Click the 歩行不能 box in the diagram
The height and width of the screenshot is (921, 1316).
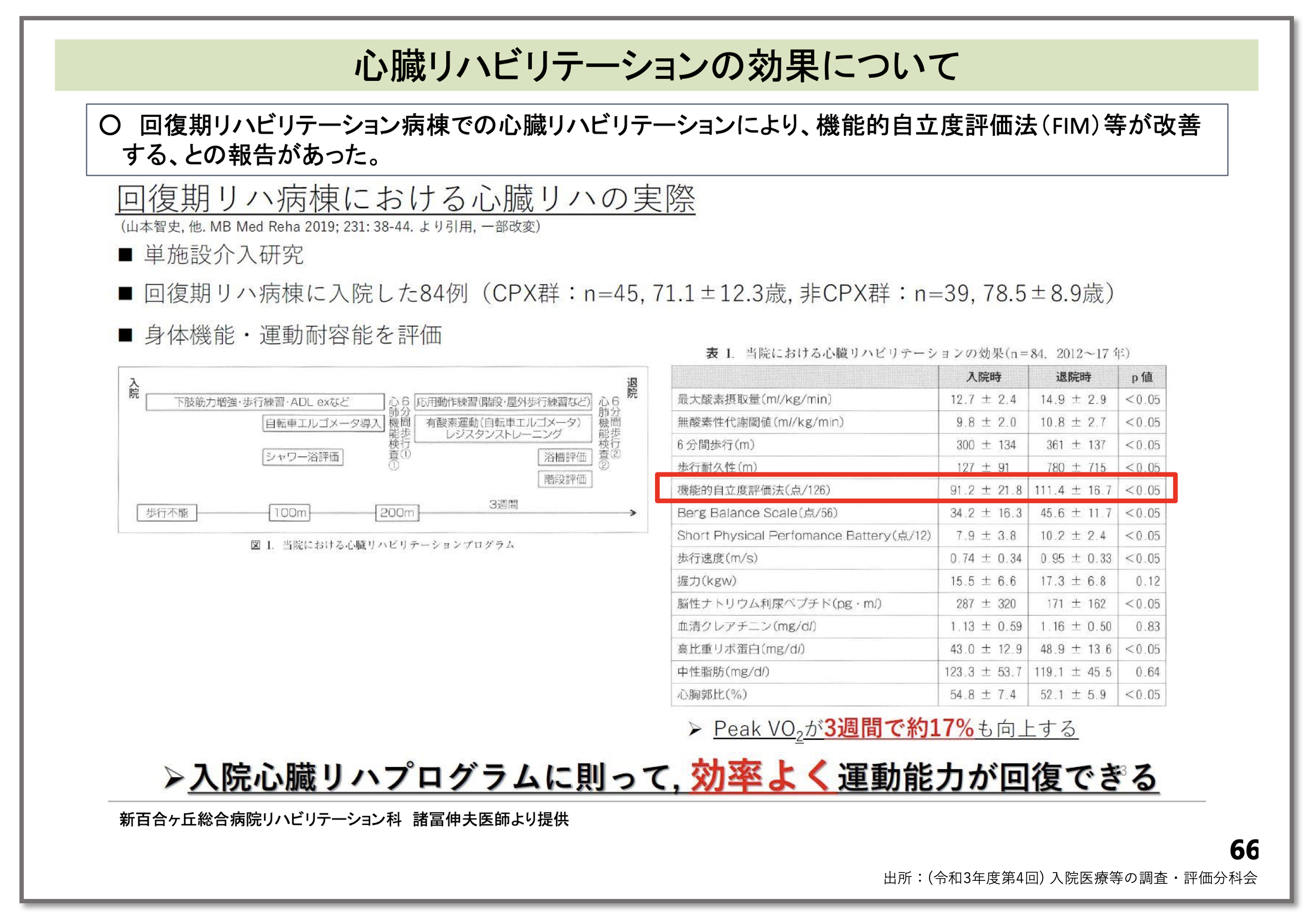167,512
